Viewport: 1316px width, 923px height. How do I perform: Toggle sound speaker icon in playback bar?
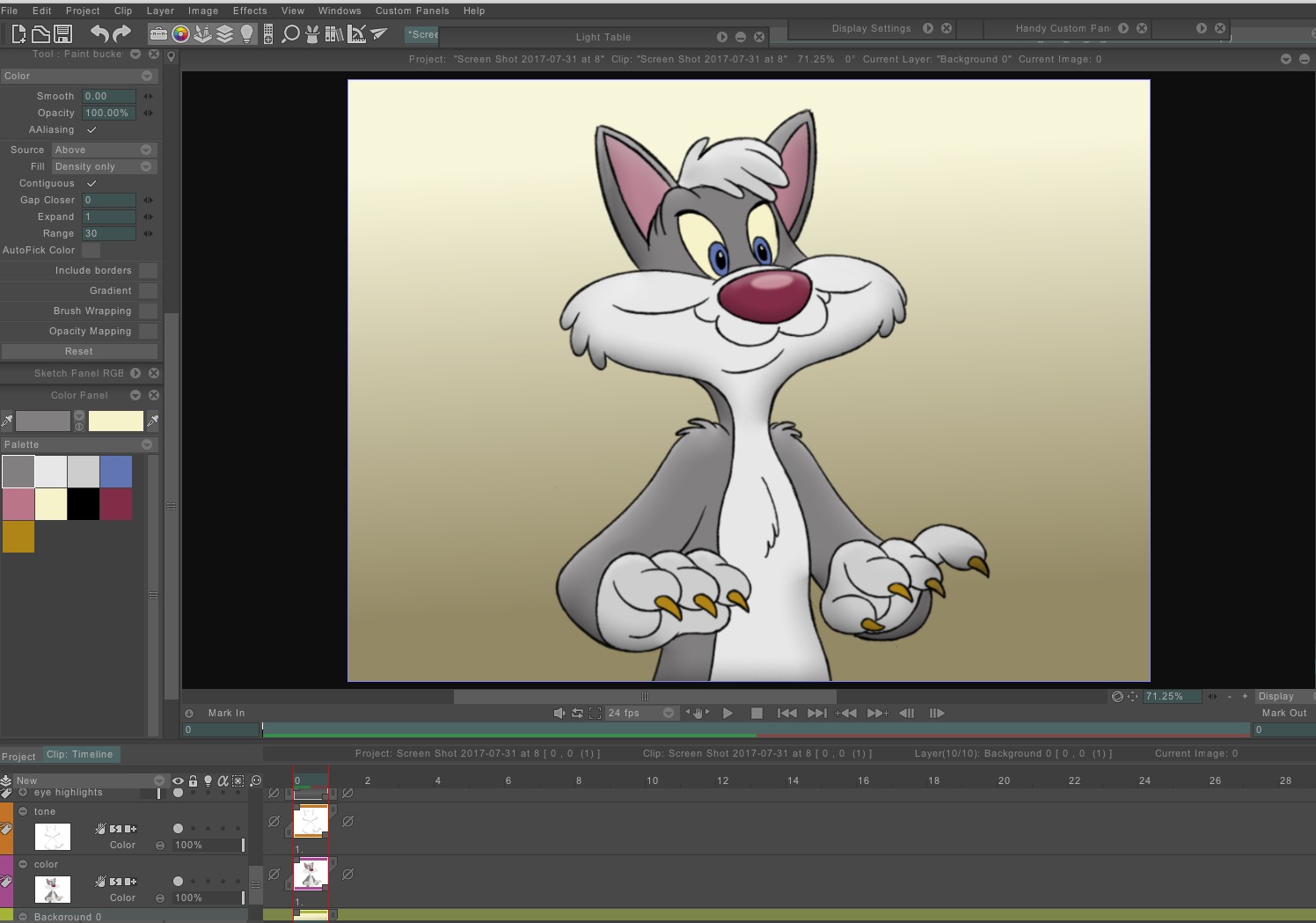[559, 713]
